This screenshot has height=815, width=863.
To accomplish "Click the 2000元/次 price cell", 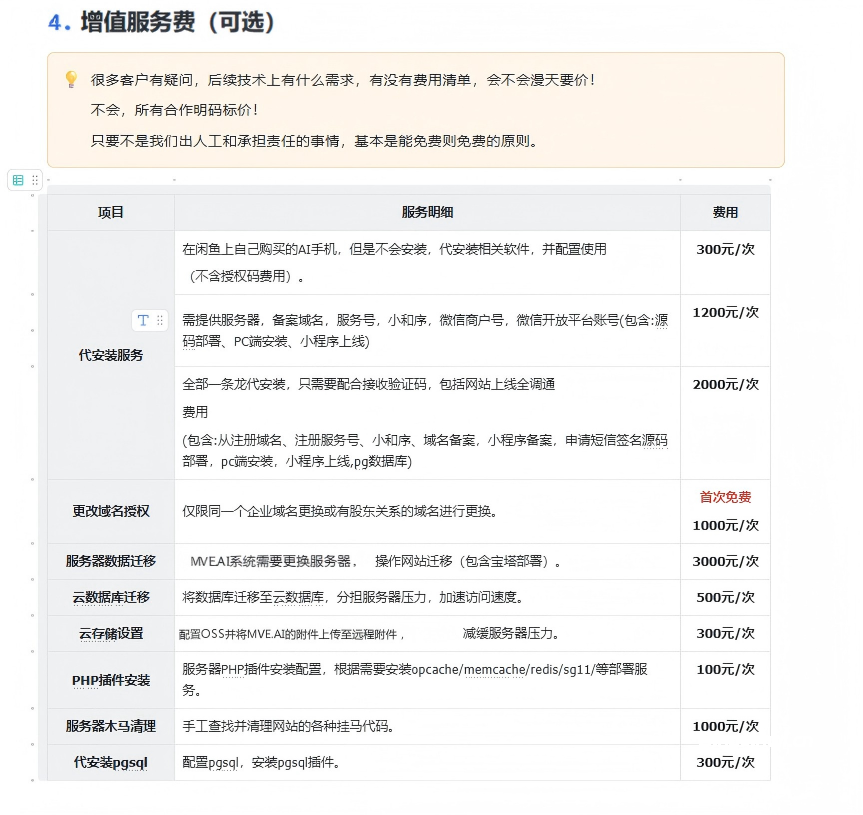I will [725, 384].
